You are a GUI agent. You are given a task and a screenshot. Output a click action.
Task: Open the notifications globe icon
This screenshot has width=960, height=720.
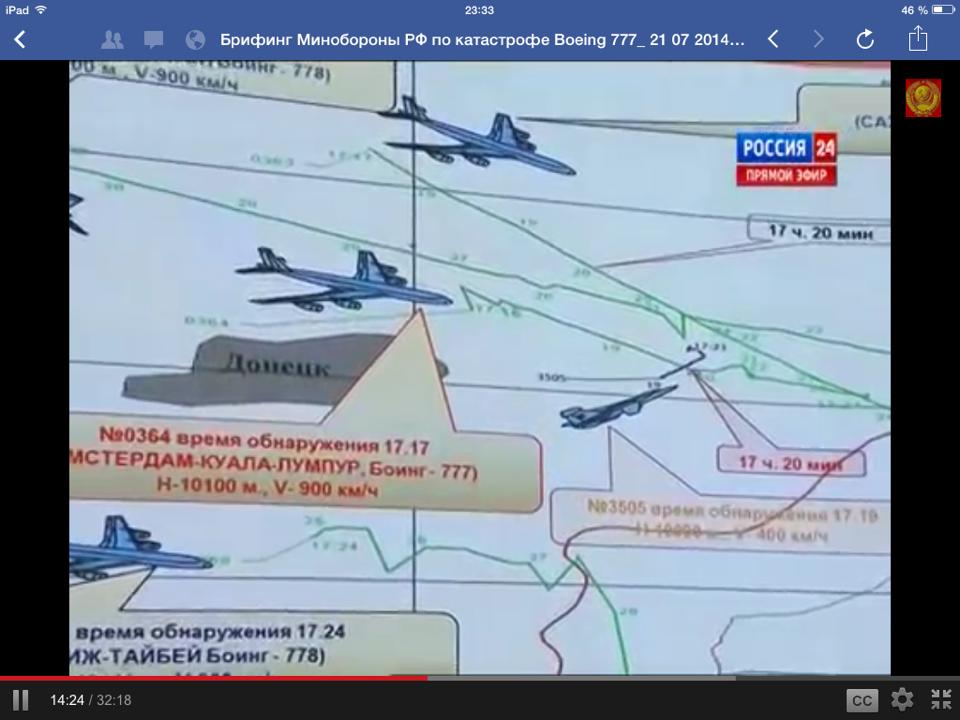point(196,40)
